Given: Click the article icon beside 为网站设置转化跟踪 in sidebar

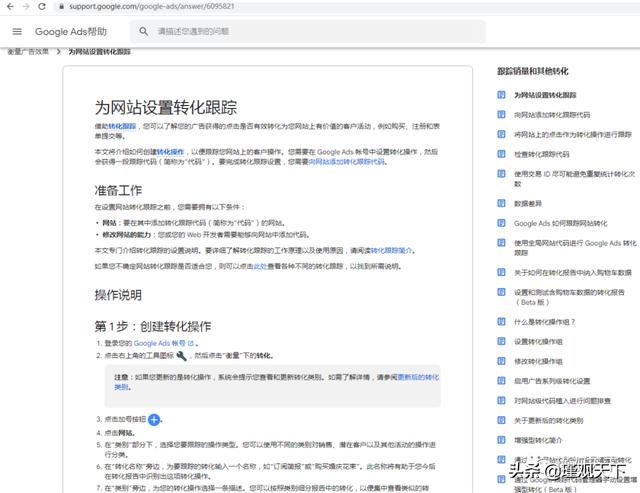Looking at the screenshot, I should [x=501, y=95].
